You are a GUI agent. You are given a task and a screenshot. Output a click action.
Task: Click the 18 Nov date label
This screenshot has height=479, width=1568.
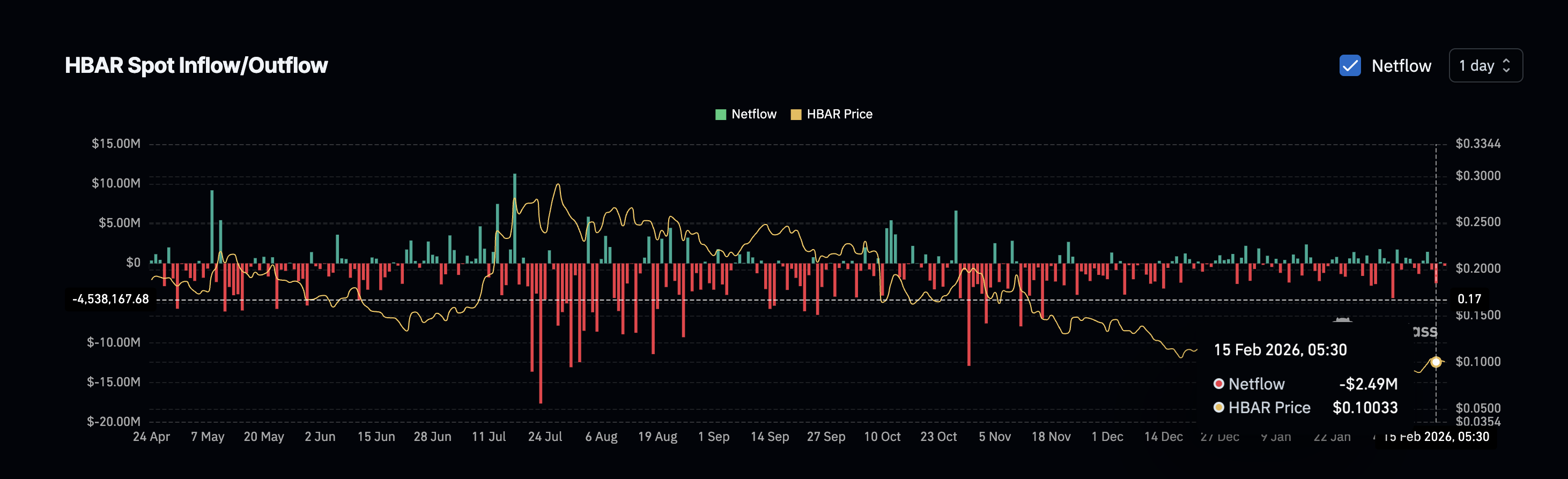coord(1051,437)
